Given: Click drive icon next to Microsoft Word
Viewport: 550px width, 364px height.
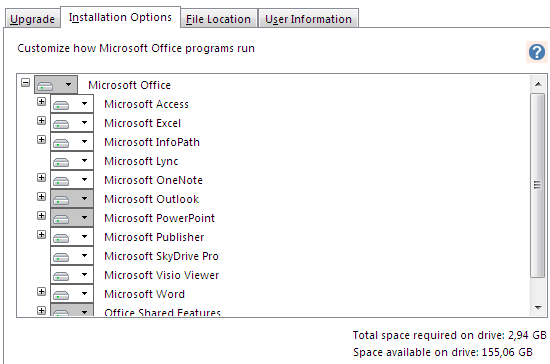Looking at the screenshot, I should (61, 295).
